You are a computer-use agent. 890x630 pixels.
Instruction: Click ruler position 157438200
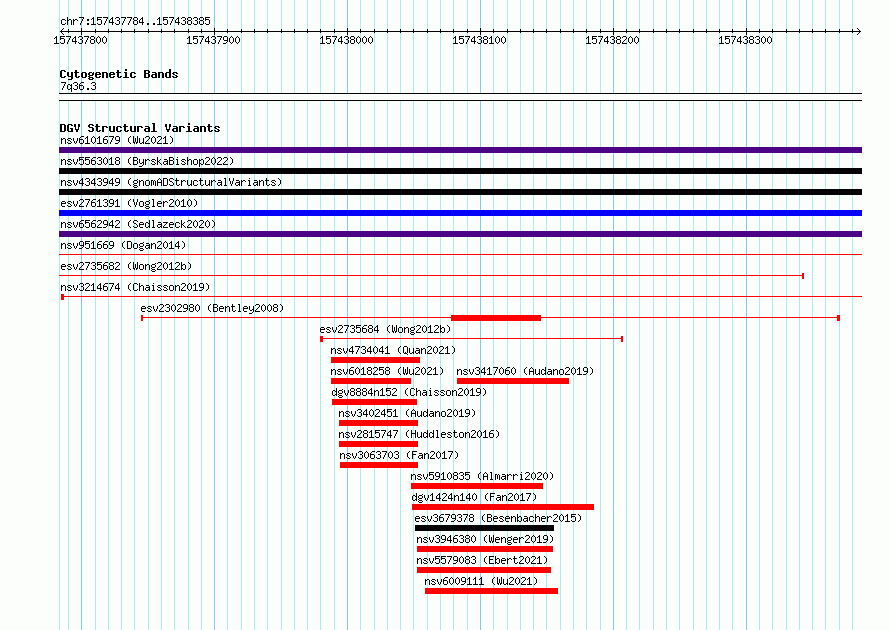[x=612, y=40]
